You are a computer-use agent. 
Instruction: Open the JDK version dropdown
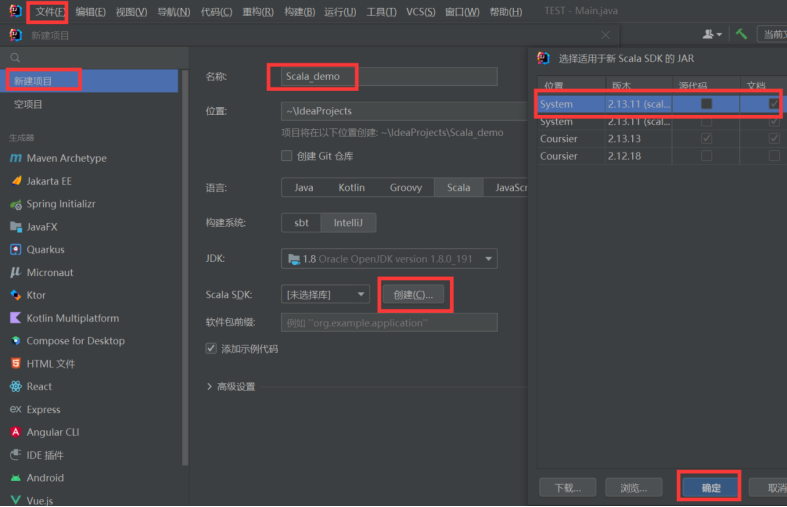click(488, 259)
